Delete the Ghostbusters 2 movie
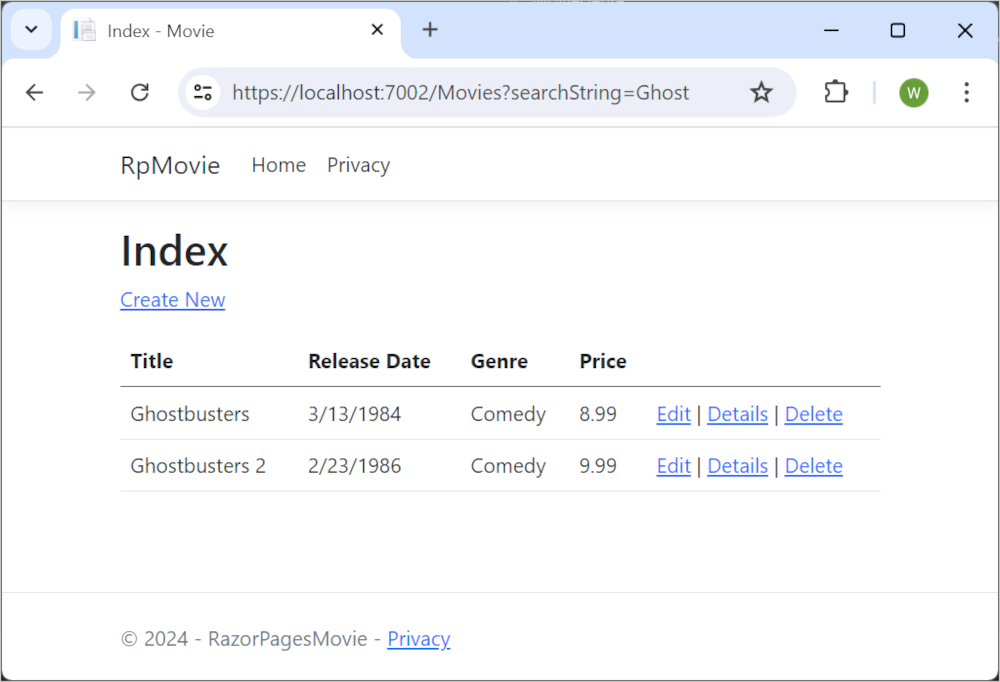This screenshot has width=1000, height=682. click(813, 465)
